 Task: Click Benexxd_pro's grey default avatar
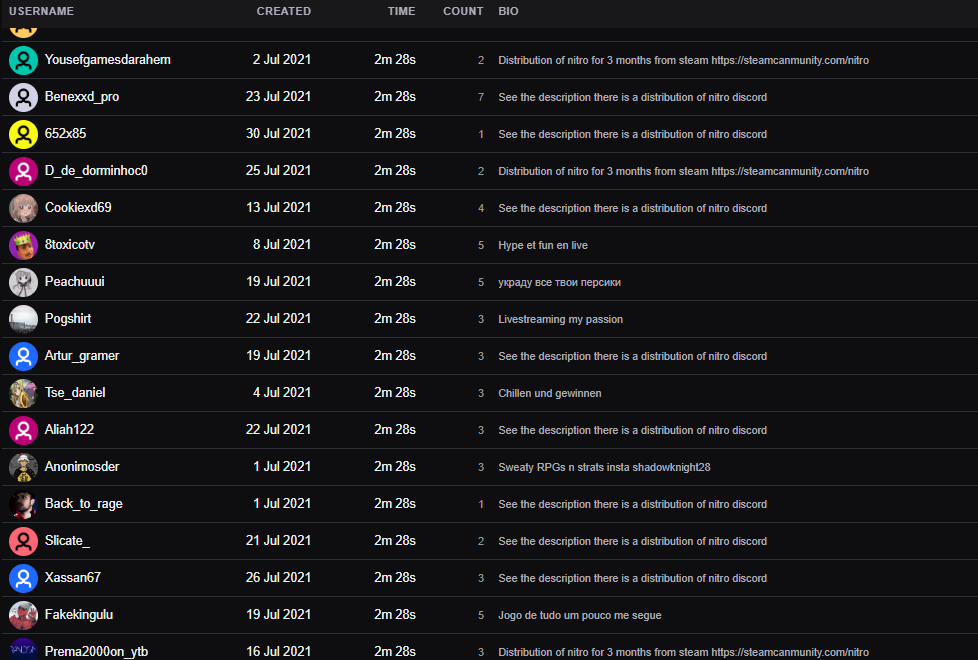(x=23, y=97)
